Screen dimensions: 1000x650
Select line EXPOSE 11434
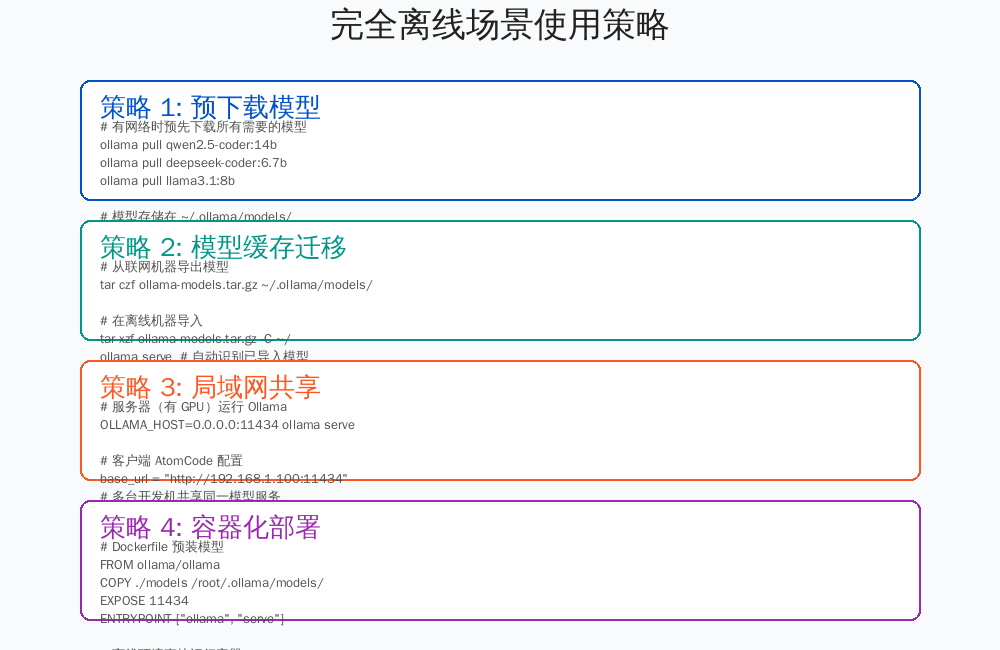144,600
